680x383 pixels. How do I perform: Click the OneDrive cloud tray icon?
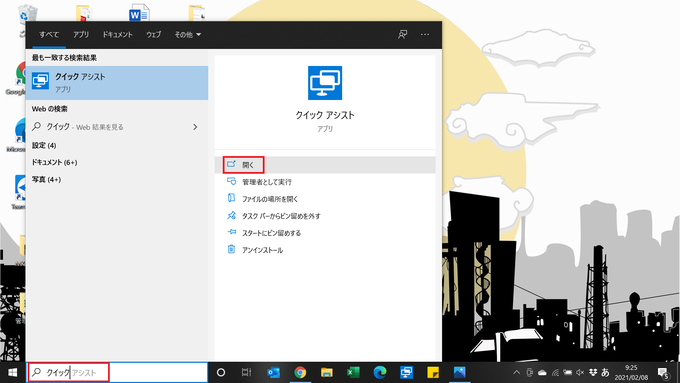[542, 372]
